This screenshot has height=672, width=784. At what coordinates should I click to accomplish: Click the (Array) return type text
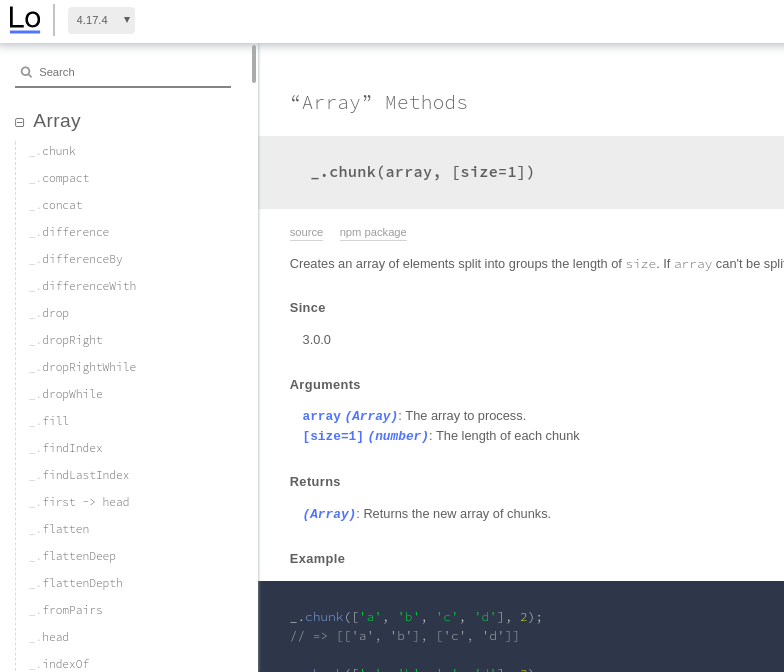(x=330, y=514)
